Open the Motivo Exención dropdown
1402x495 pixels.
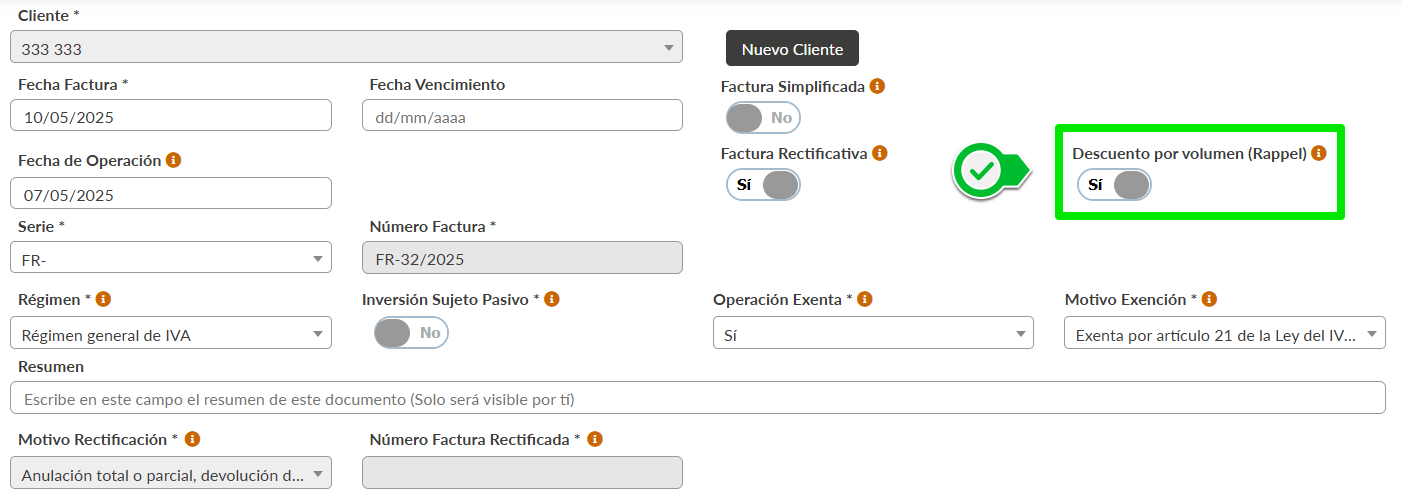point(1225,334)
